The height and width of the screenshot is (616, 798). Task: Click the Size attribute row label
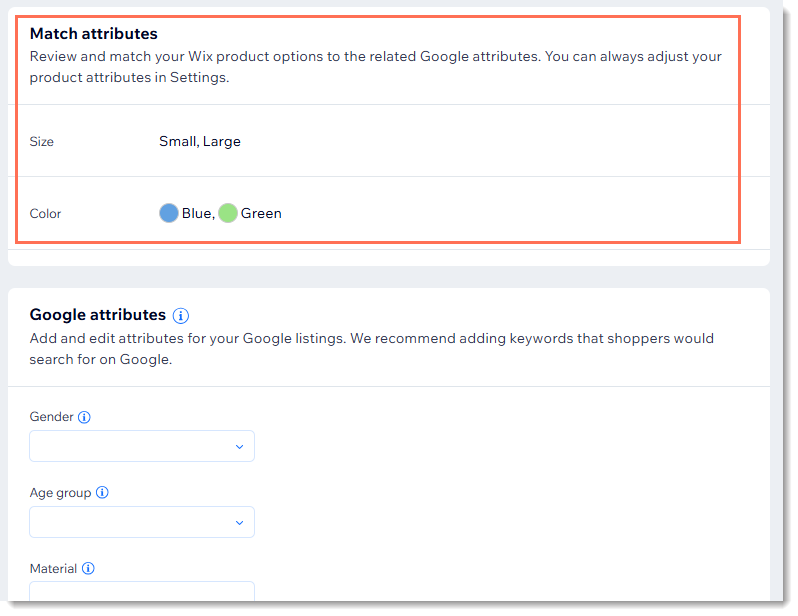point(42,142)
